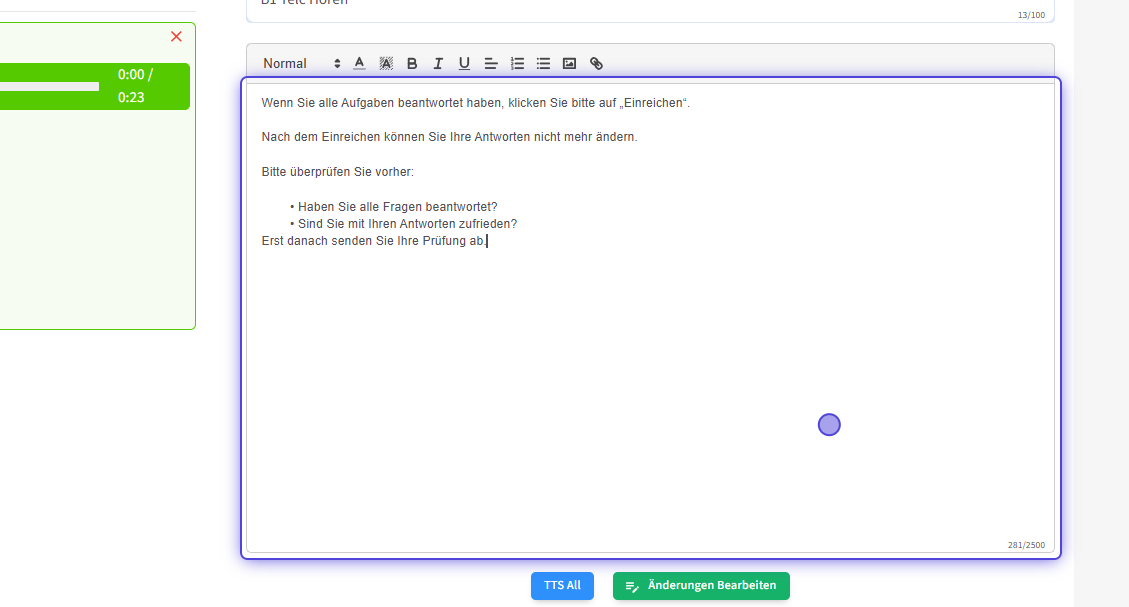The width and height of the screenshot is (1129, 607).
Task: Click the TTS All button
Action: pos(562,585)
